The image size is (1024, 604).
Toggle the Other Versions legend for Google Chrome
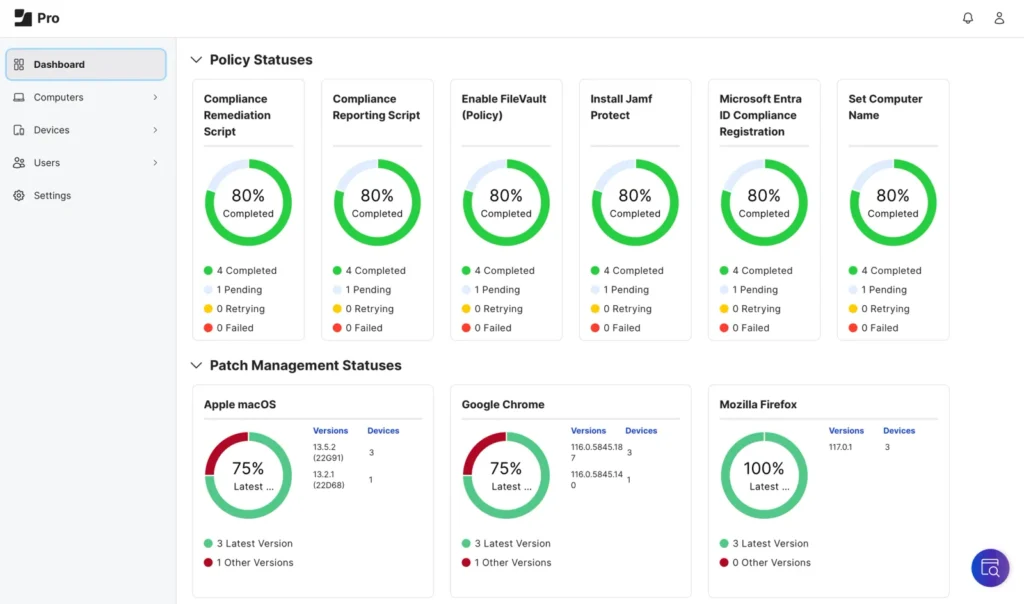506,562
